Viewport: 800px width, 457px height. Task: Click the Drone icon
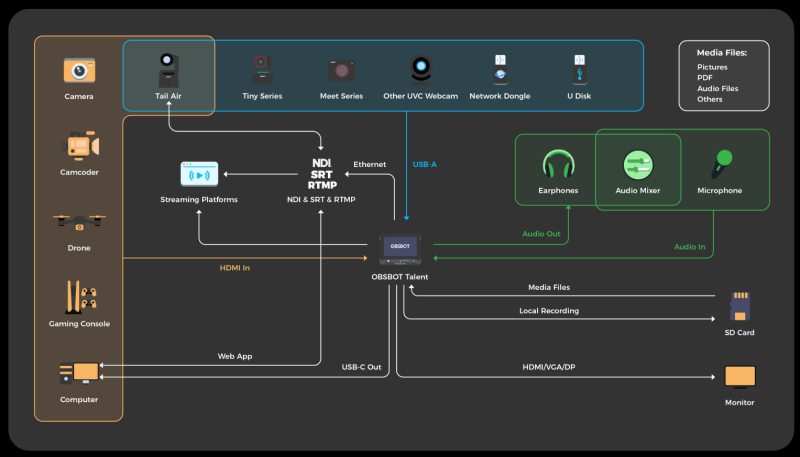(x=79, y=222)
